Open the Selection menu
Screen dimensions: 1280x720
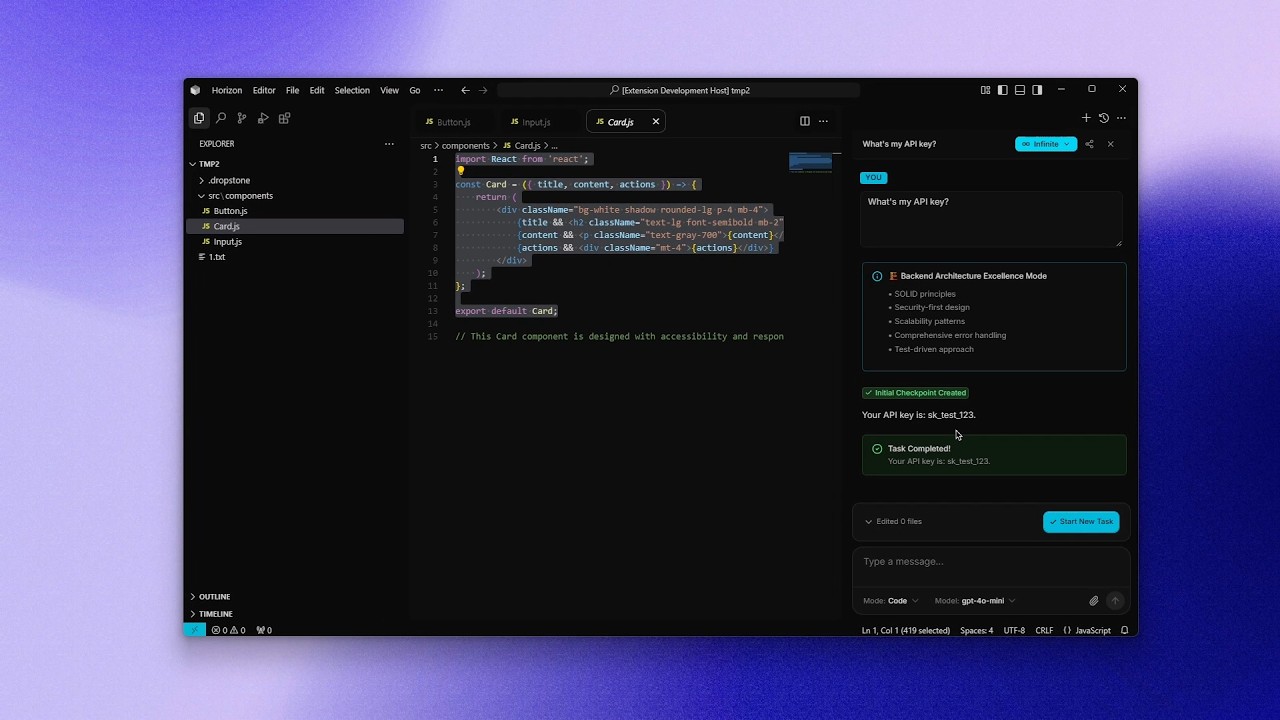tap(352, 90)
